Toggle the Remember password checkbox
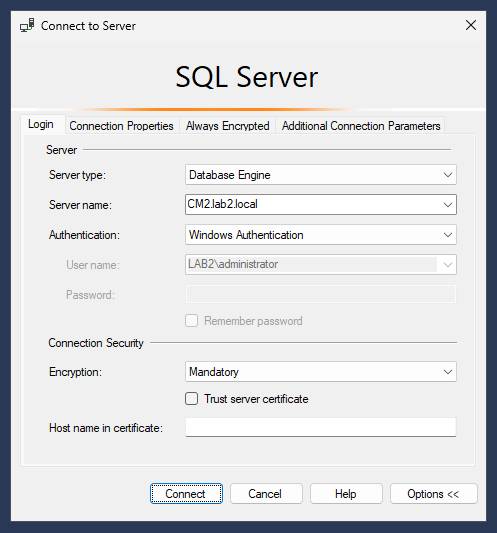This screenshot has height=533, width=497. tap(191, 321)
